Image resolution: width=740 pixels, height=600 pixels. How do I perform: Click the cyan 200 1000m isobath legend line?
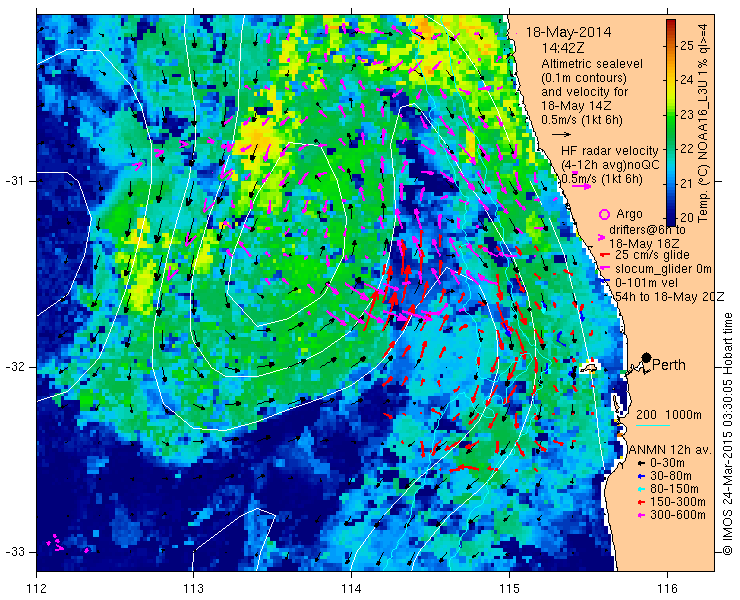pos(653,426)
